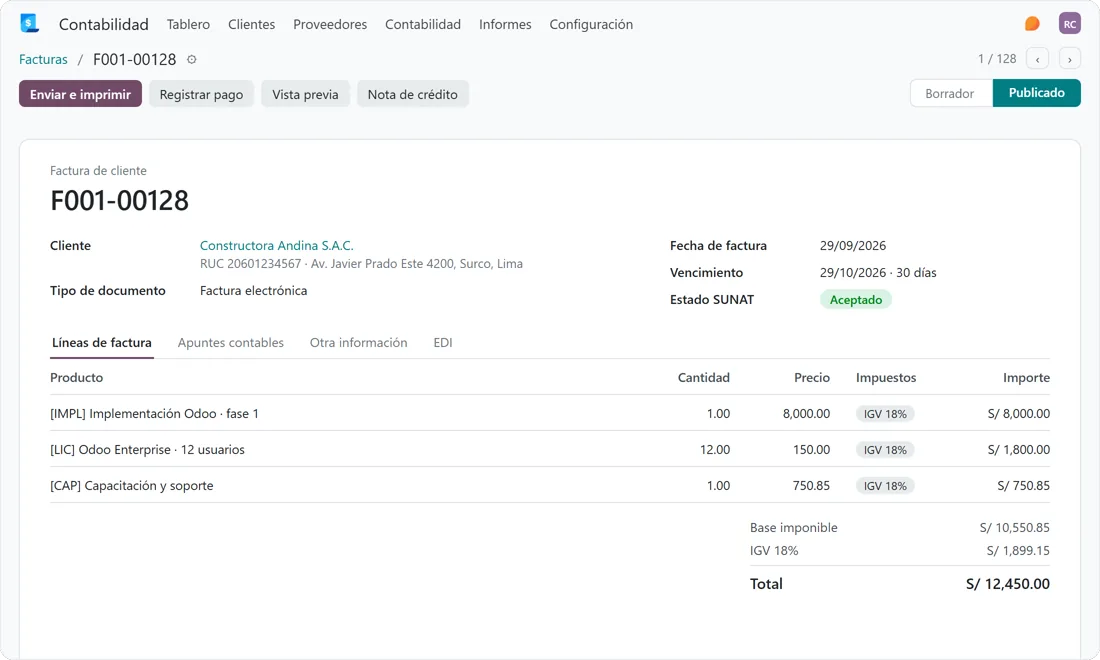This screenshot has width=1100, height=660.
Task: Select the Borrador status step
Action: click(x=951, y=93)
